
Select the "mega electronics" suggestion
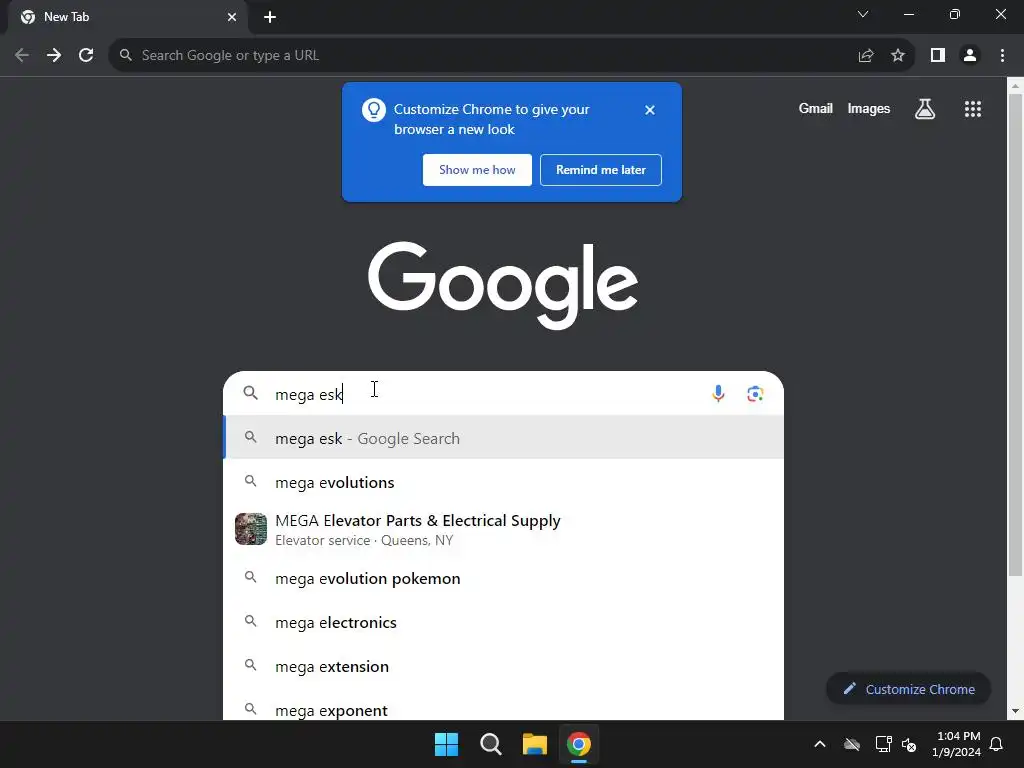(x=504, y=622)
